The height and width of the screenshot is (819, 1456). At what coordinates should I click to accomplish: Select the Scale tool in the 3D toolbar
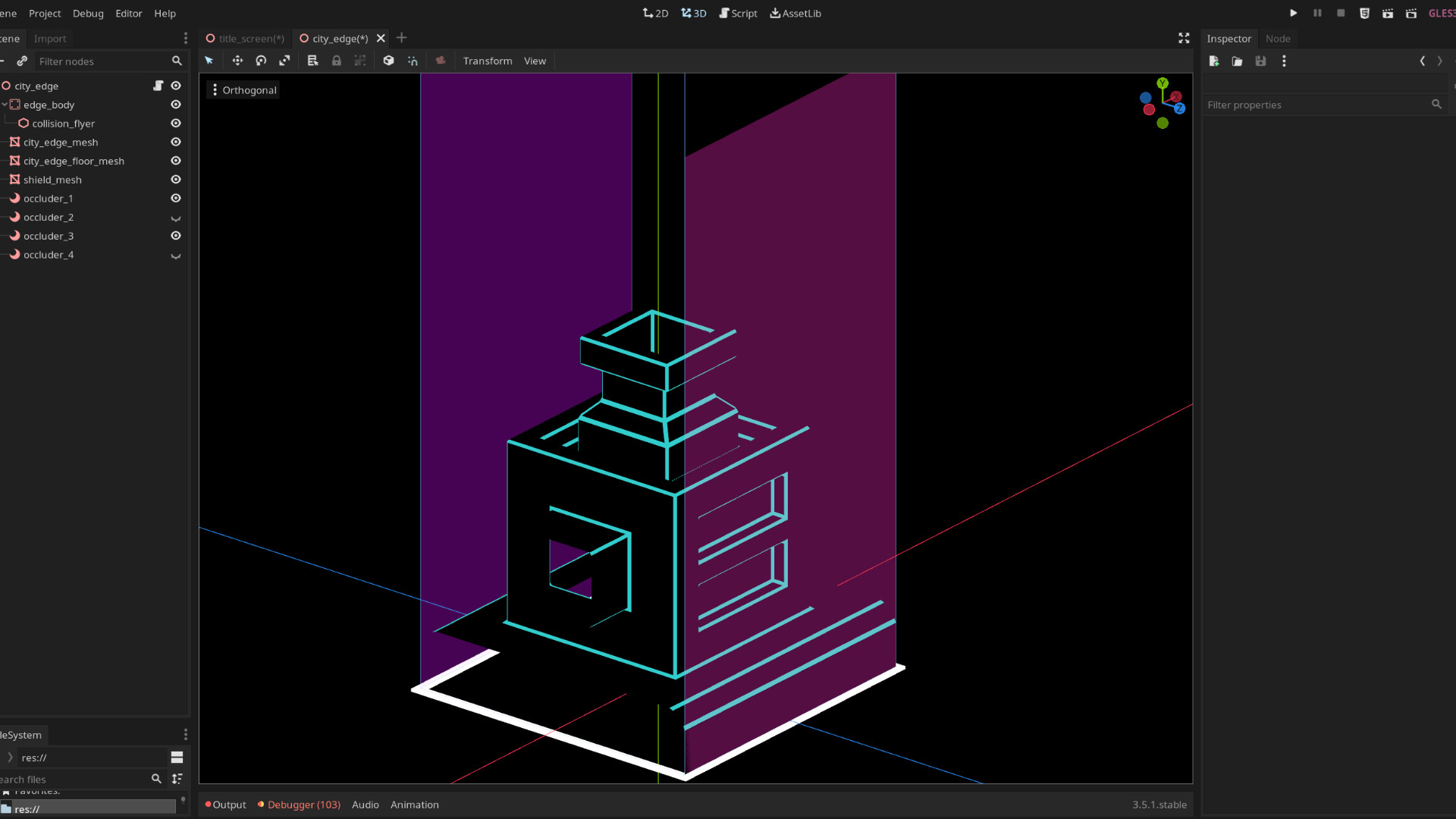(284, 61)
